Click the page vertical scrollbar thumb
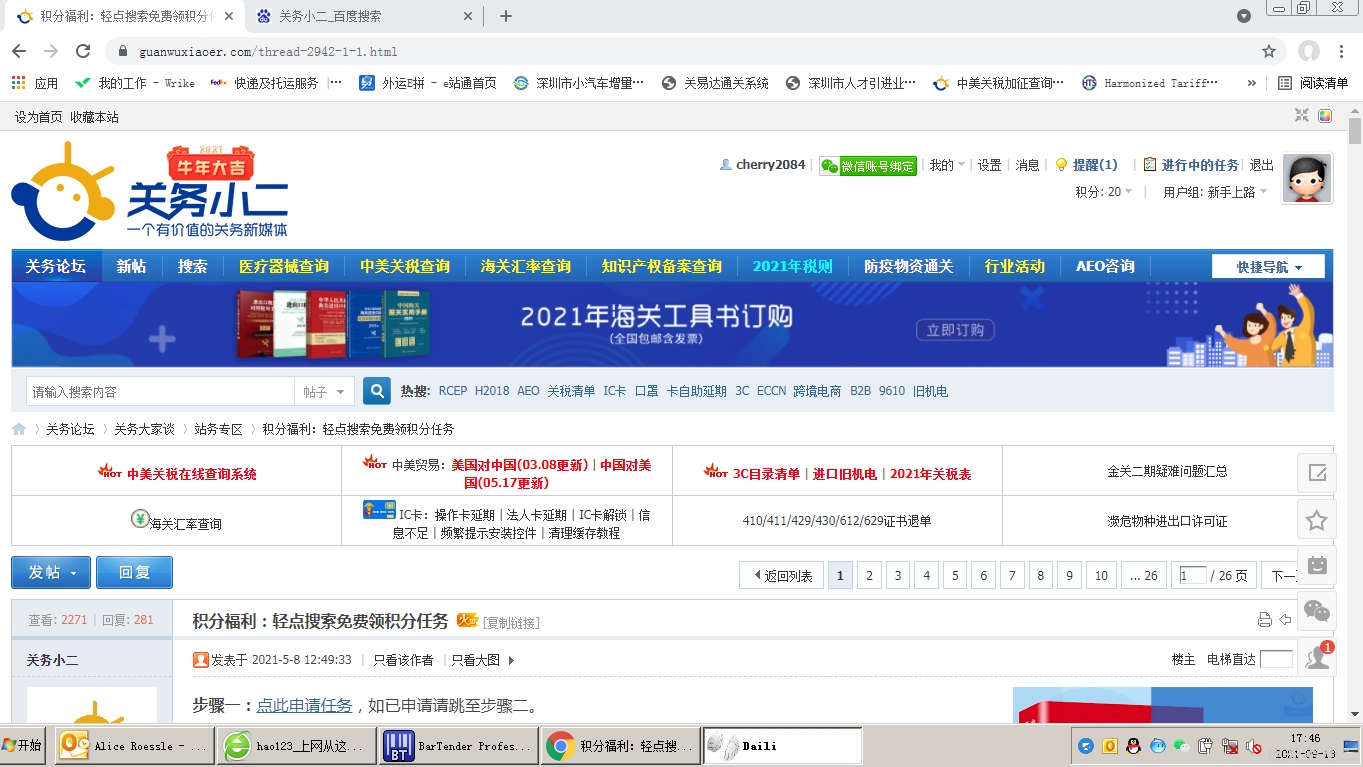The height and width of the screenshot is (767, 1363). (1355, 131)
